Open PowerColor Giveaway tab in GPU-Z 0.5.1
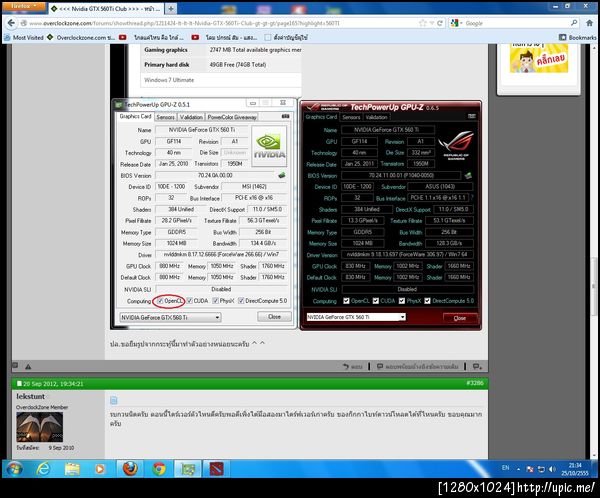This screenshot has height=498, width=600. (x=232, y=117)
